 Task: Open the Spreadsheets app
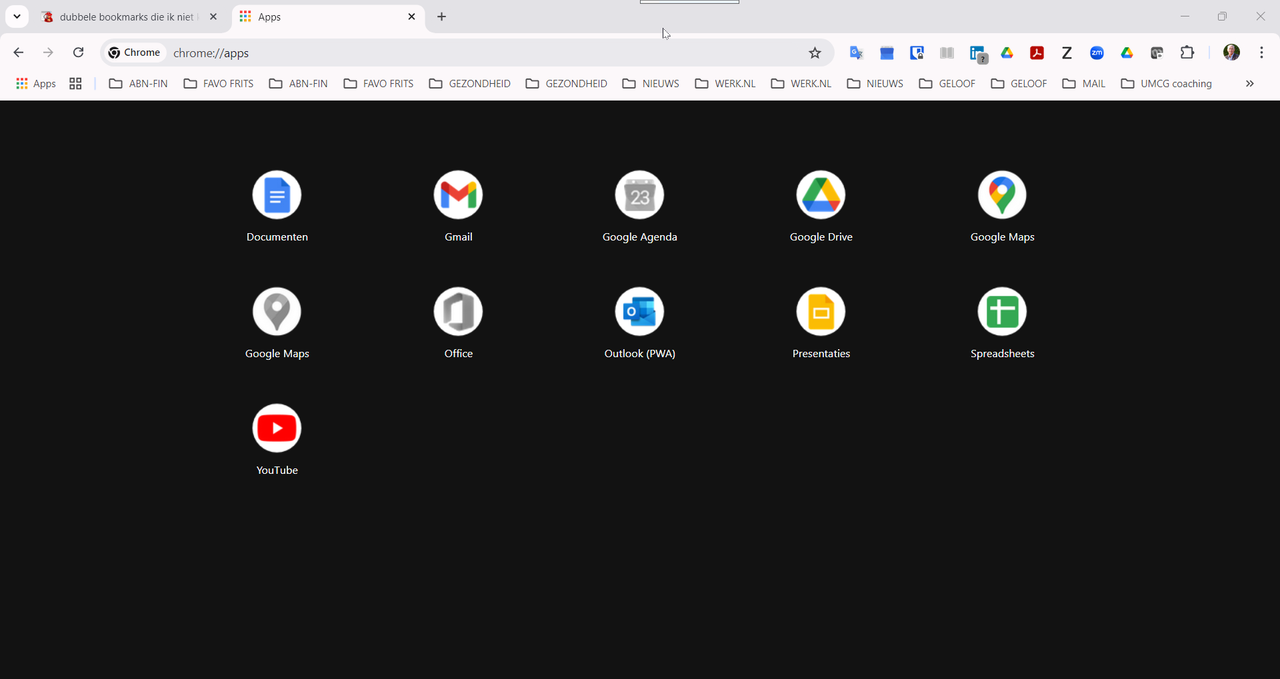1002,312
